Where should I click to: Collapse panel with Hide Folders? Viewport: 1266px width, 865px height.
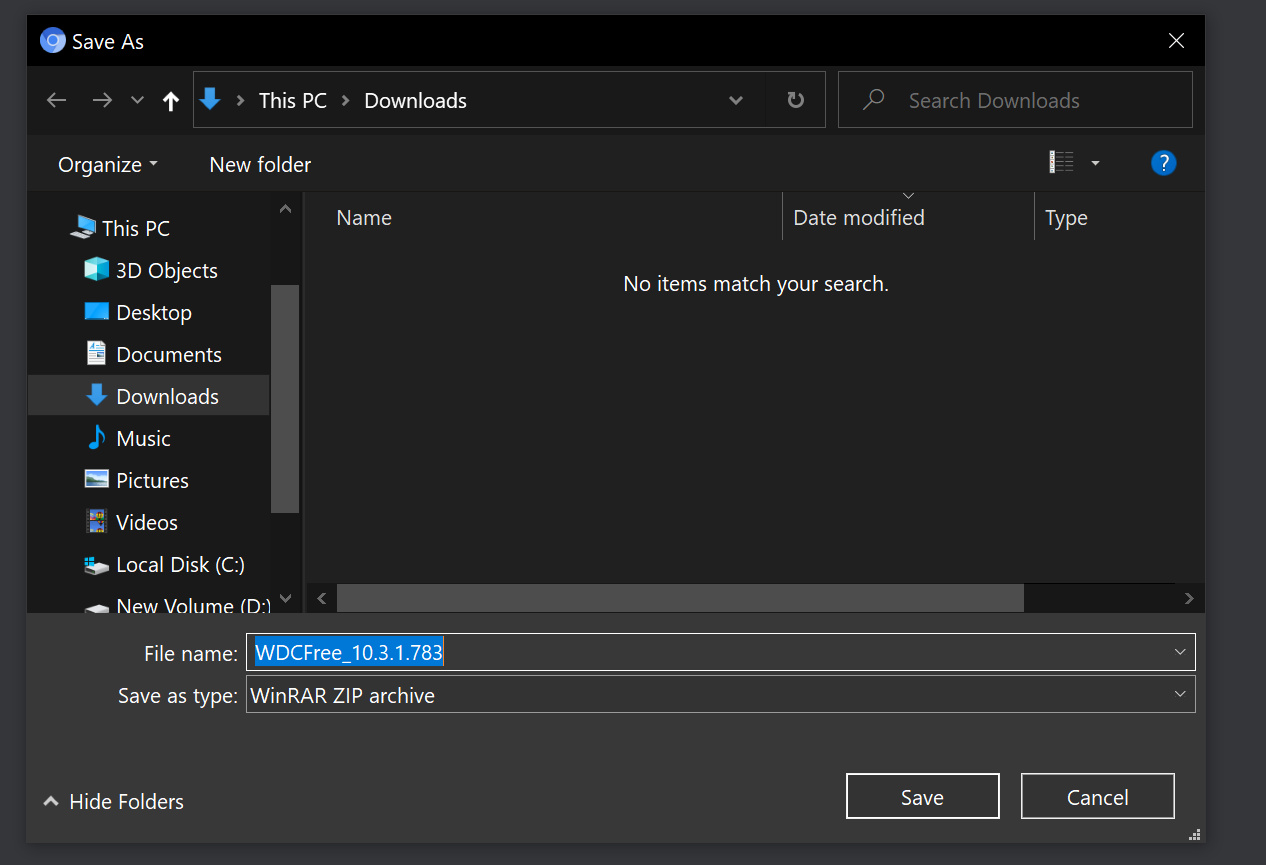[114, 801]
